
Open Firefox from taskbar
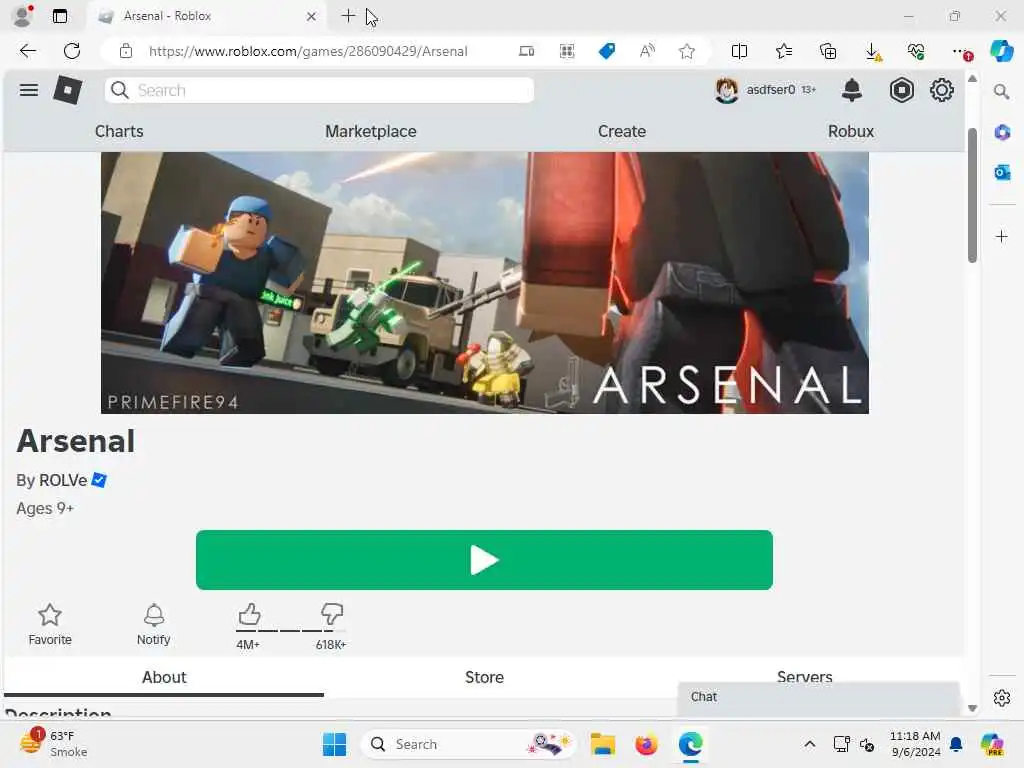pyautogui.click(x=646, y=744)
